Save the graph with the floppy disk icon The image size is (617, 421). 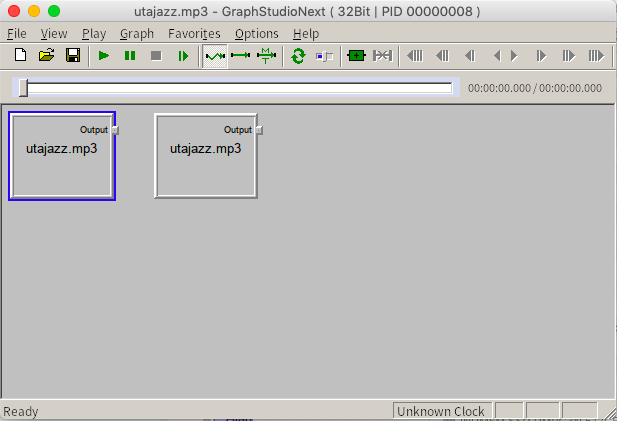point(72,56)
